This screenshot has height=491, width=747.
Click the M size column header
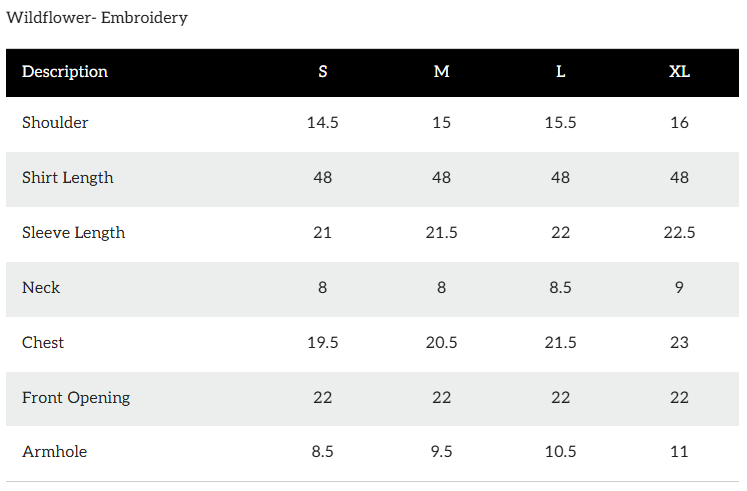441,72
